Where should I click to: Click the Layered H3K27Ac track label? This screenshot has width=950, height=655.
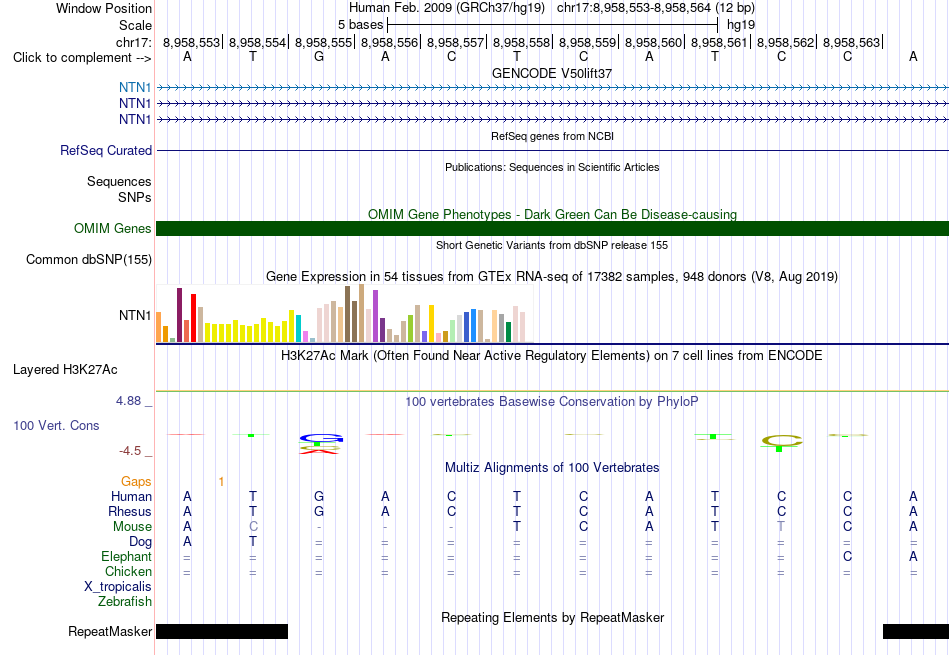(x=65, y=370)
